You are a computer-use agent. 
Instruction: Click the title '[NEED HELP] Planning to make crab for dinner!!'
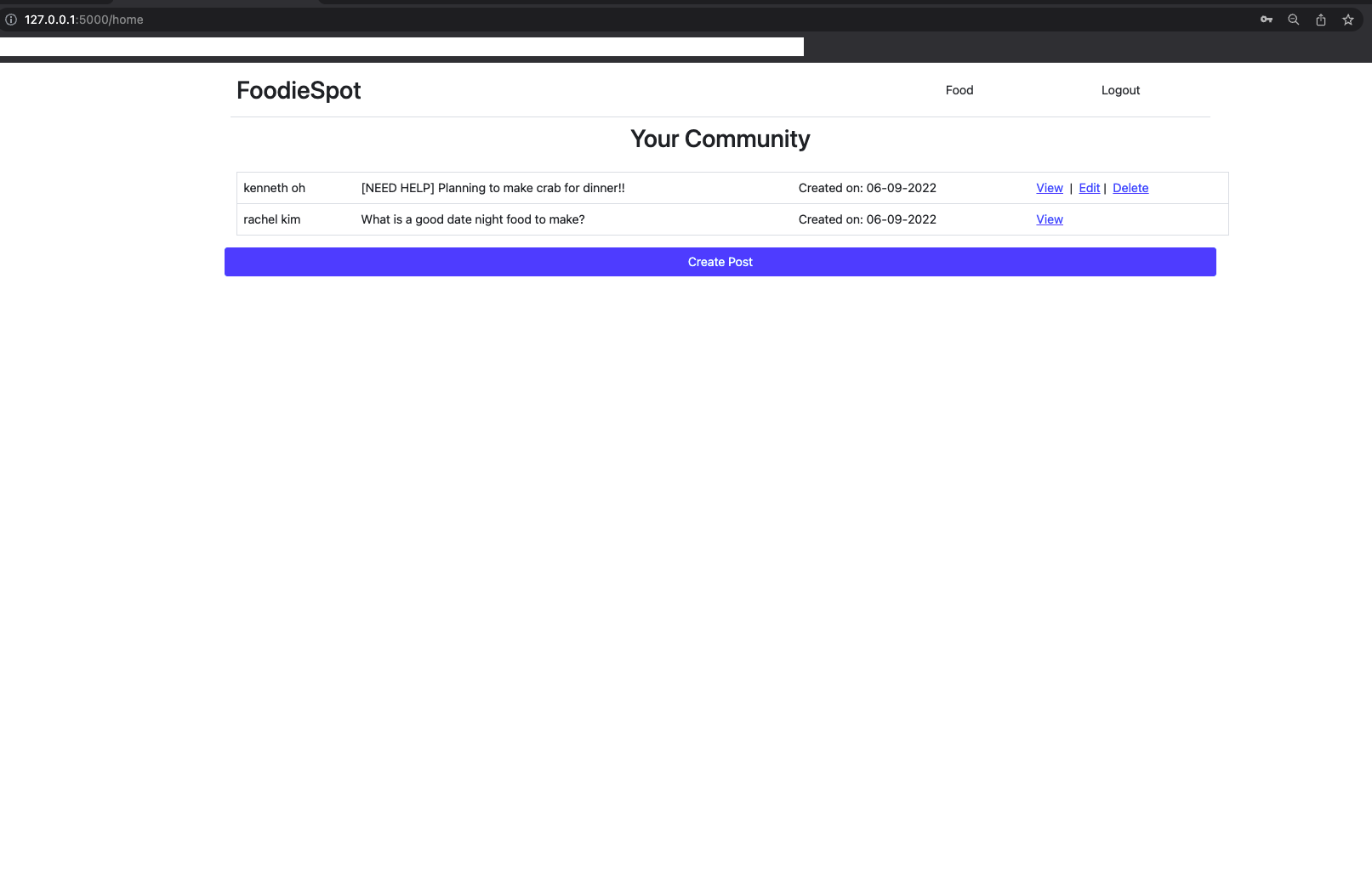pos(493,188)
